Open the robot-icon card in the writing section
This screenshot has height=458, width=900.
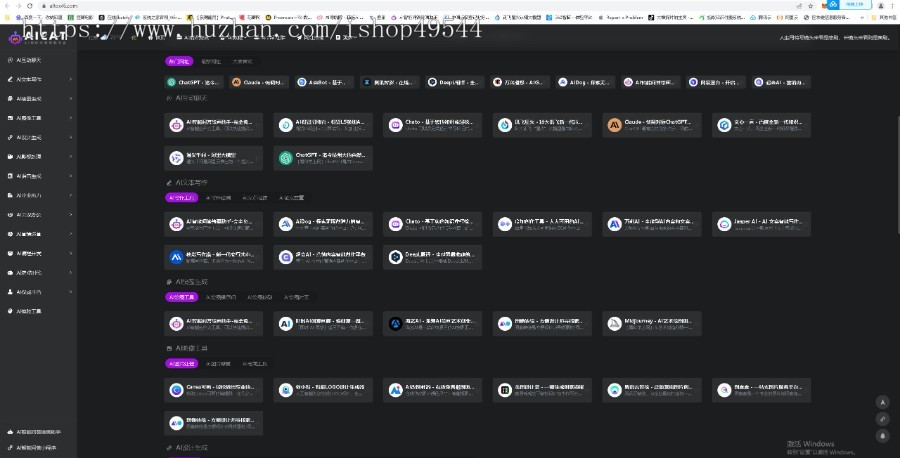[x=214, y=224]
